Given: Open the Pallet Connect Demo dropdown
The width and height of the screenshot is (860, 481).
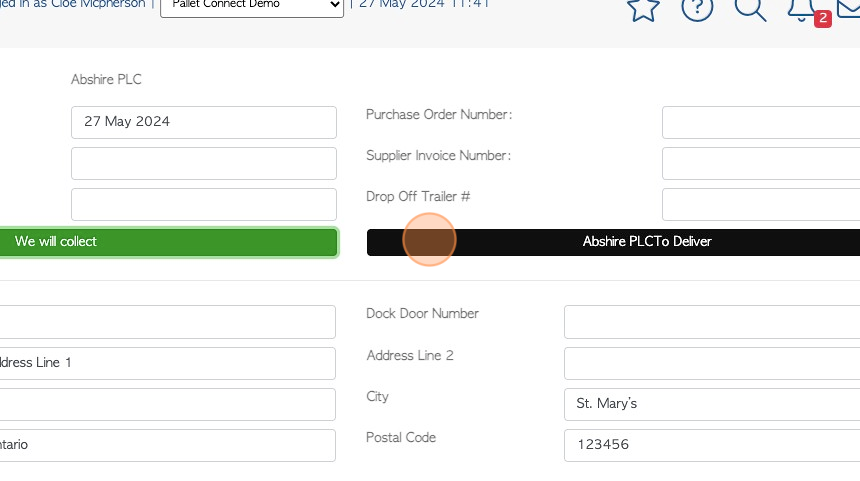Looking at the screenshot, I should coord(251,5).
